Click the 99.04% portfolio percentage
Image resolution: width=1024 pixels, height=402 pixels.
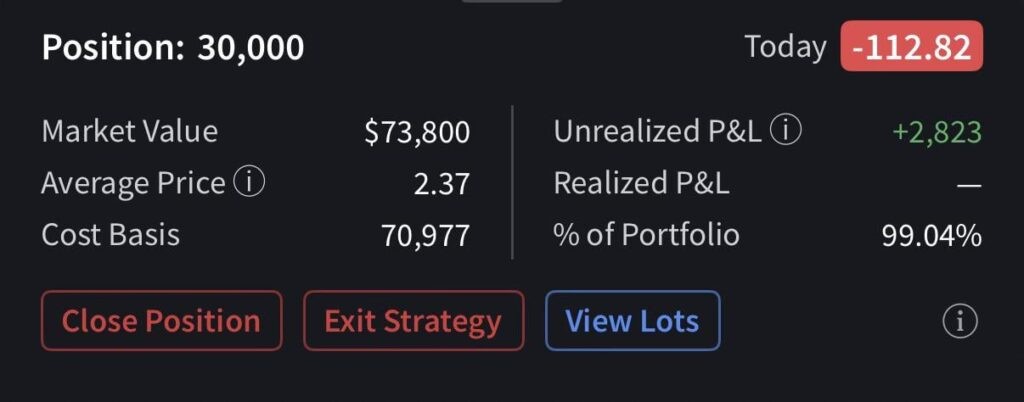click(x=931, y=235)
